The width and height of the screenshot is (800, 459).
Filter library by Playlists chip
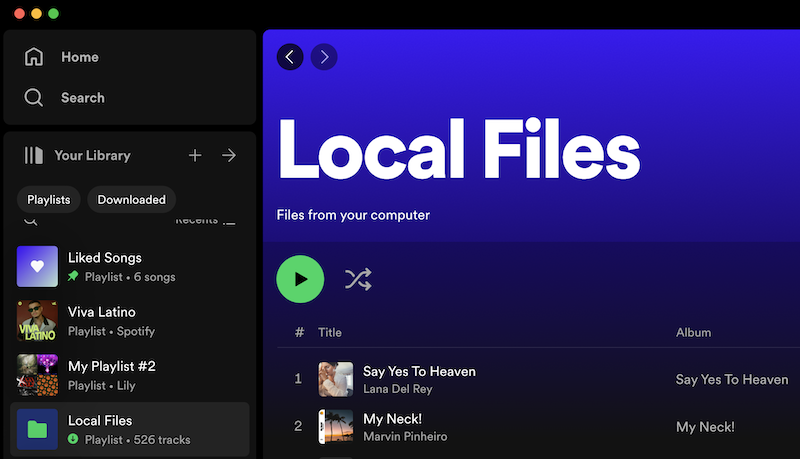49,199
